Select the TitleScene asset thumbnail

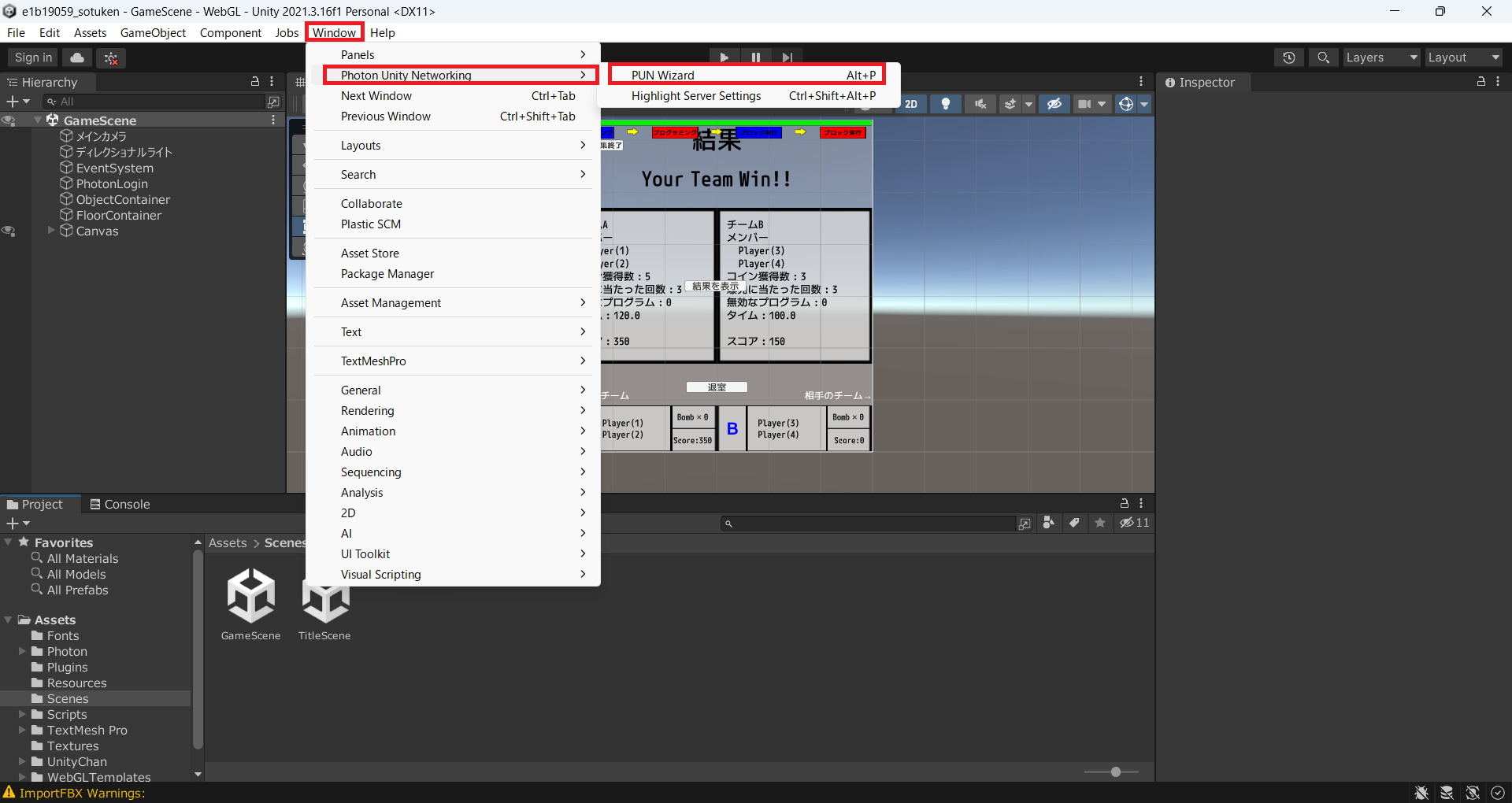[x=324, y=604]
